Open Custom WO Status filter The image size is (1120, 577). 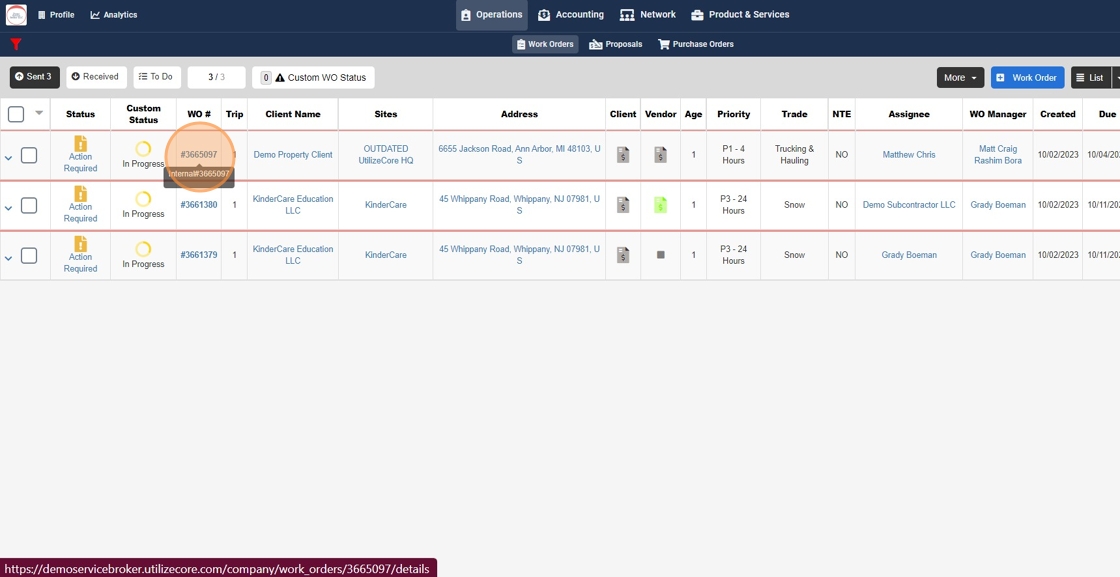(313, 77)
